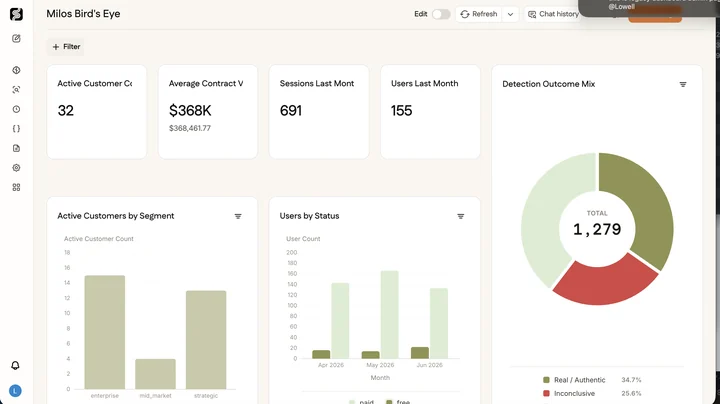Click the mid_market bar in segment chart

155,374
